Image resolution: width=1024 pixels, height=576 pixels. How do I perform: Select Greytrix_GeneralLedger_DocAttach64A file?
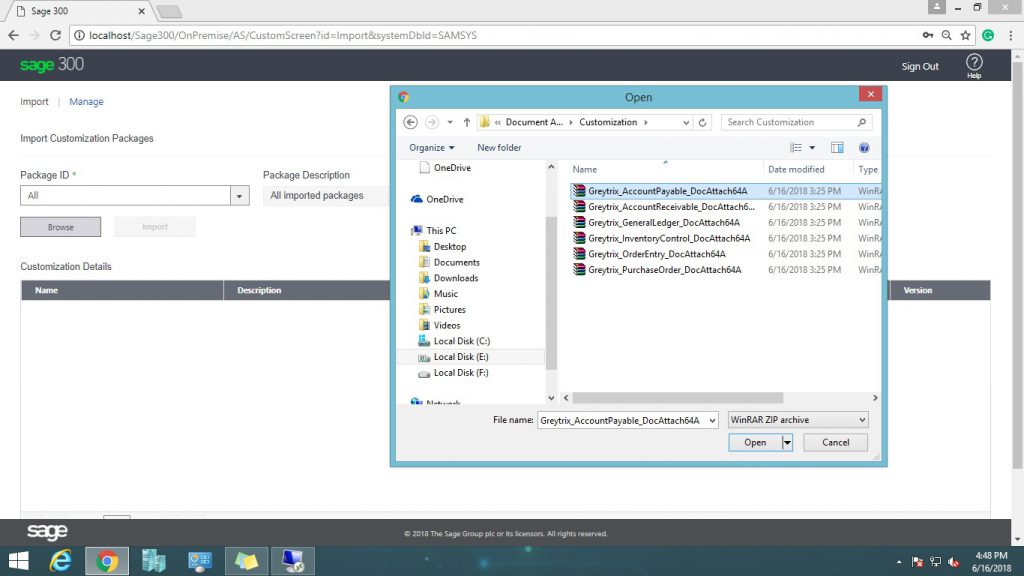[664, 223]
